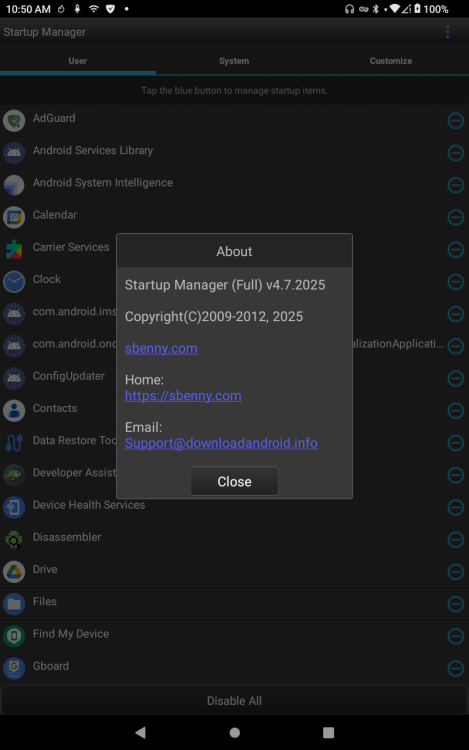469x750 pixels.
Task: Toggle the ConfigUpdater blue minus button
Action: pyautogui.click(x=456, y=378)
